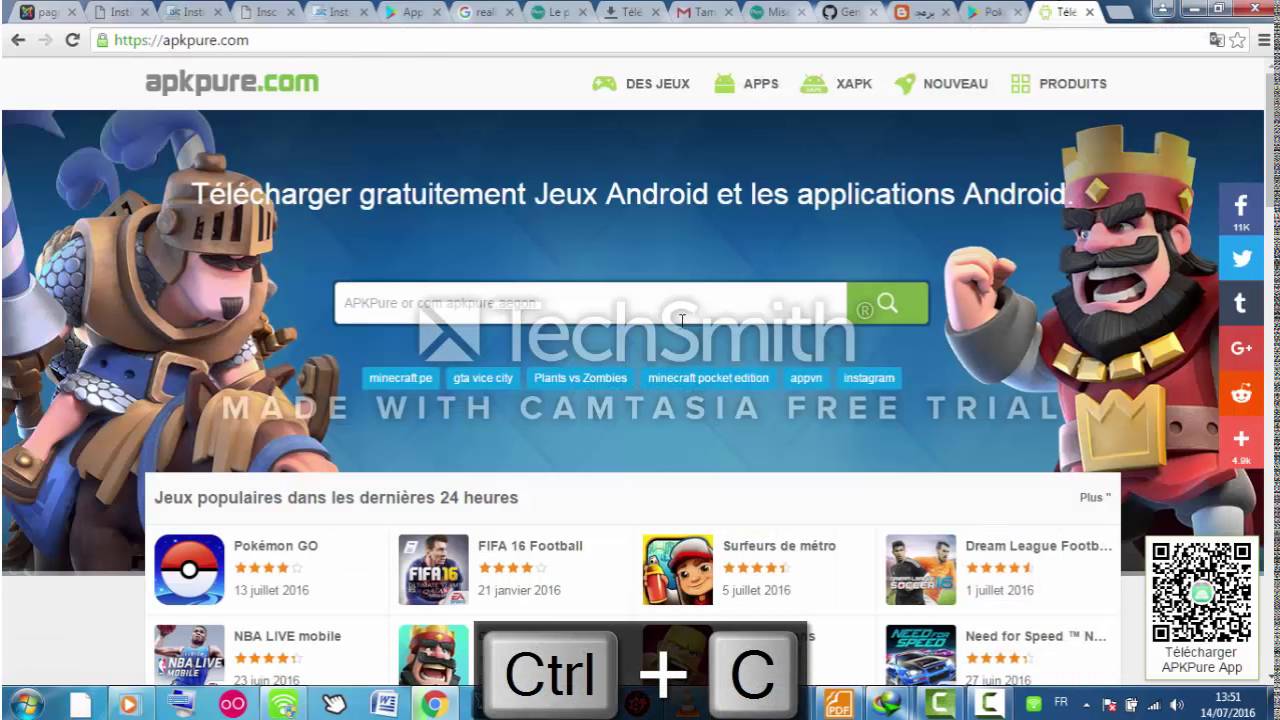Open APPS navigation menu item
Viewport: 1280px width, 720px height.
[746, 84]
